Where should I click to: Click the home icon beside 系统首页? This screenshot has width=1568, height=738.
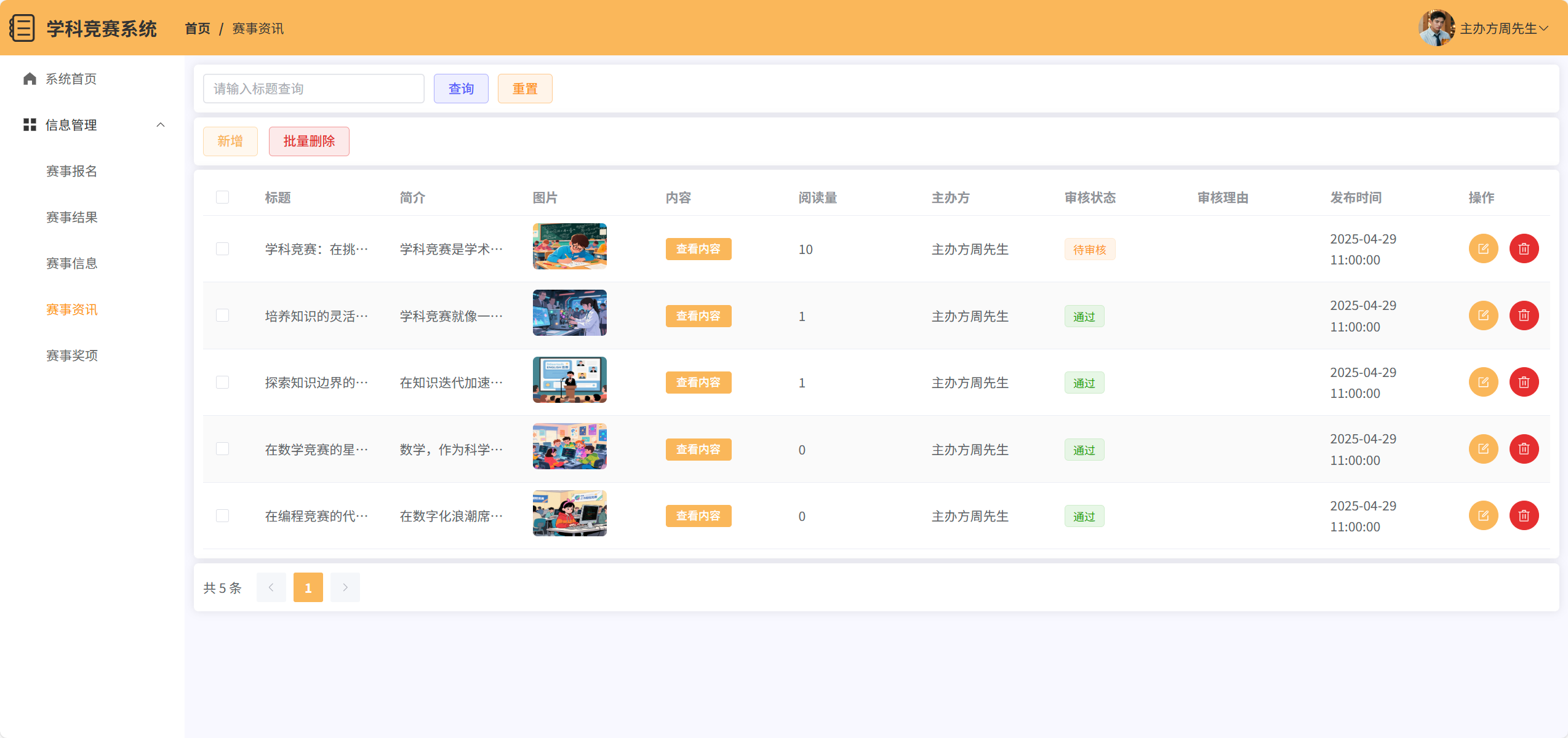[30, 79]
